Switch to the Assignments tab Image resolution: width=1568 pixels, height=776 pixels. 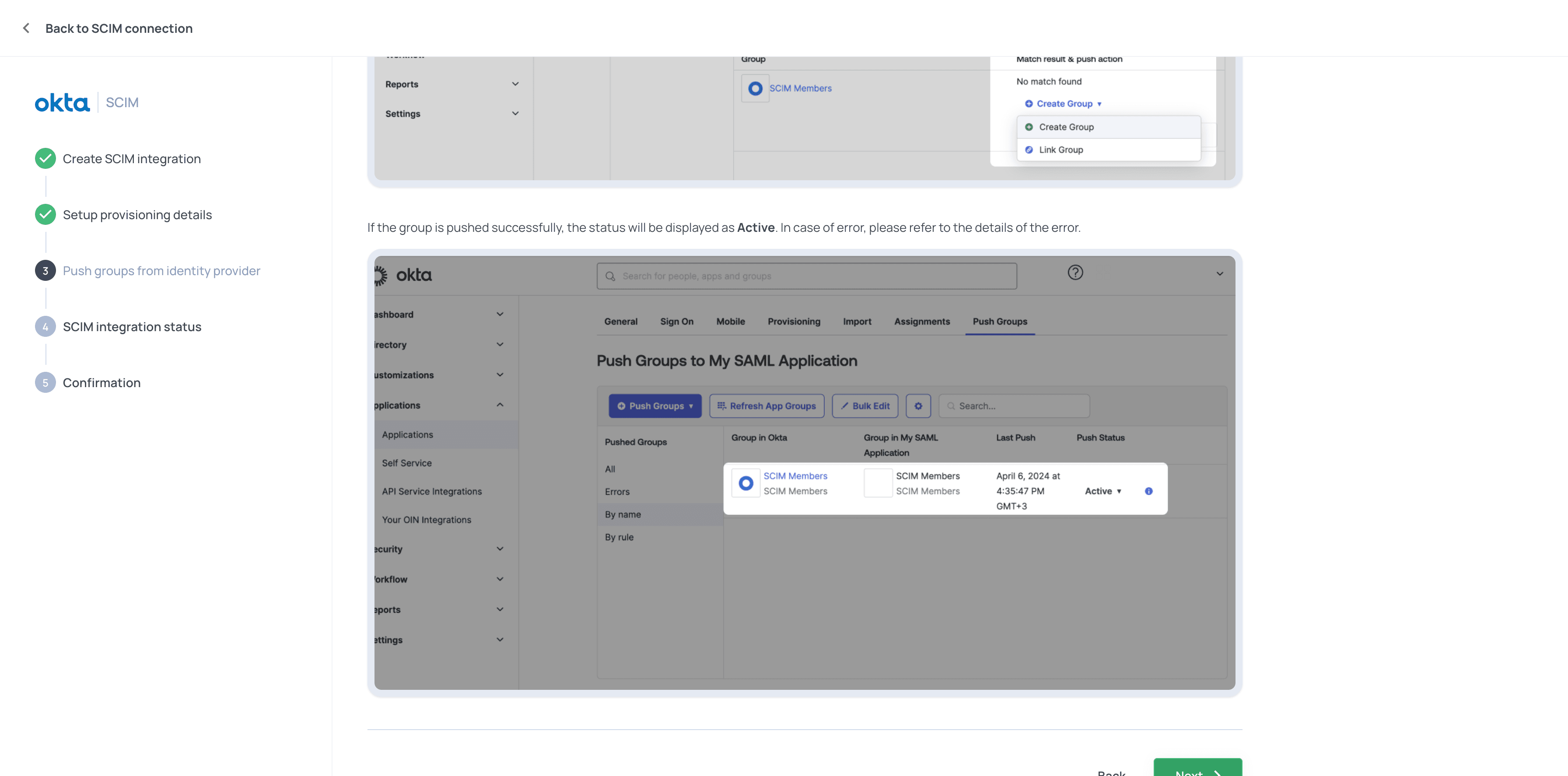pos(921,322)
